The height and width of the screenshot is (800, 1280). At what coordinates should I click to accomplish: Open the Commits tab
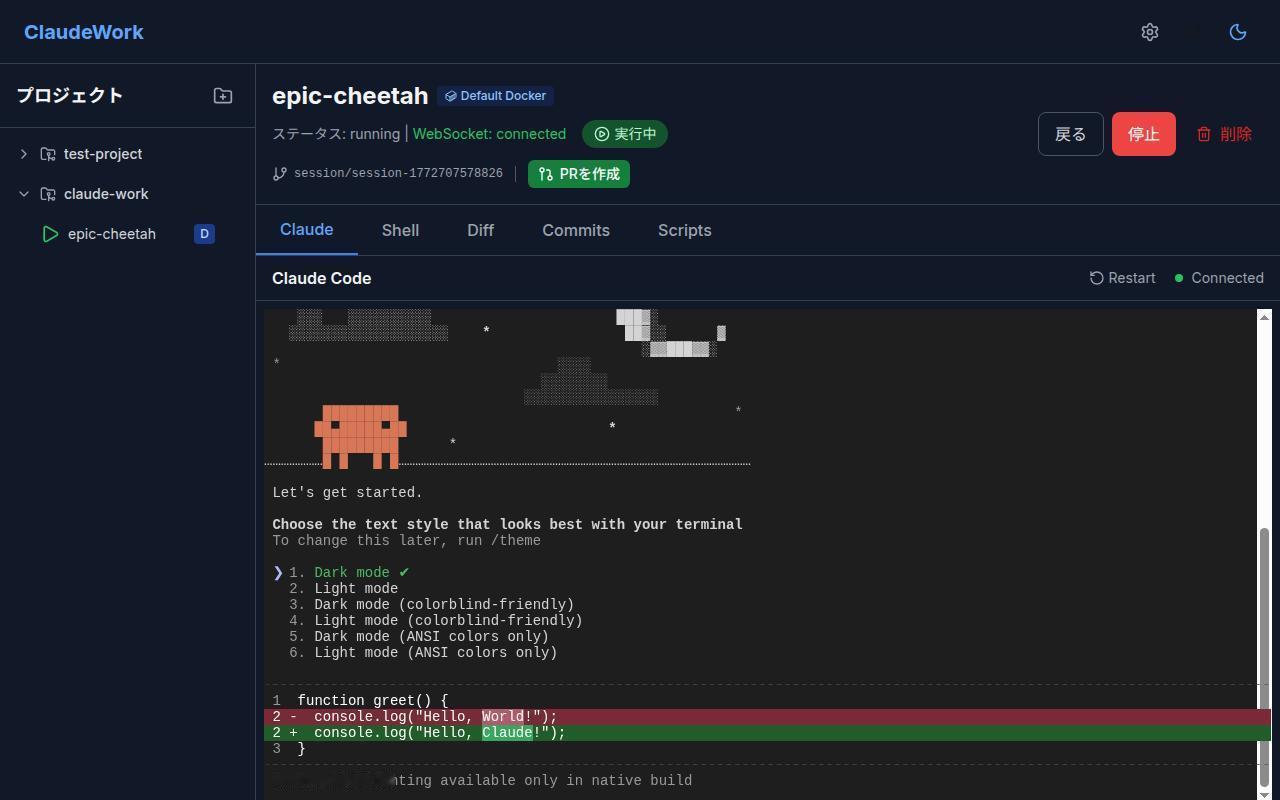[576, 230]
